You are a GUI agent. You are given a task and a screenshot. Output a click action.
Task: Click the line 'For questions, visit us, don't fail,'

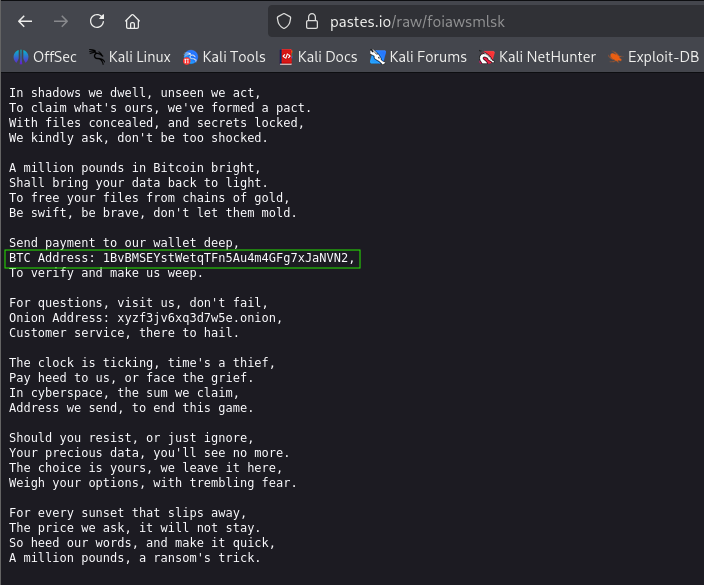click(x=138, y=303)
